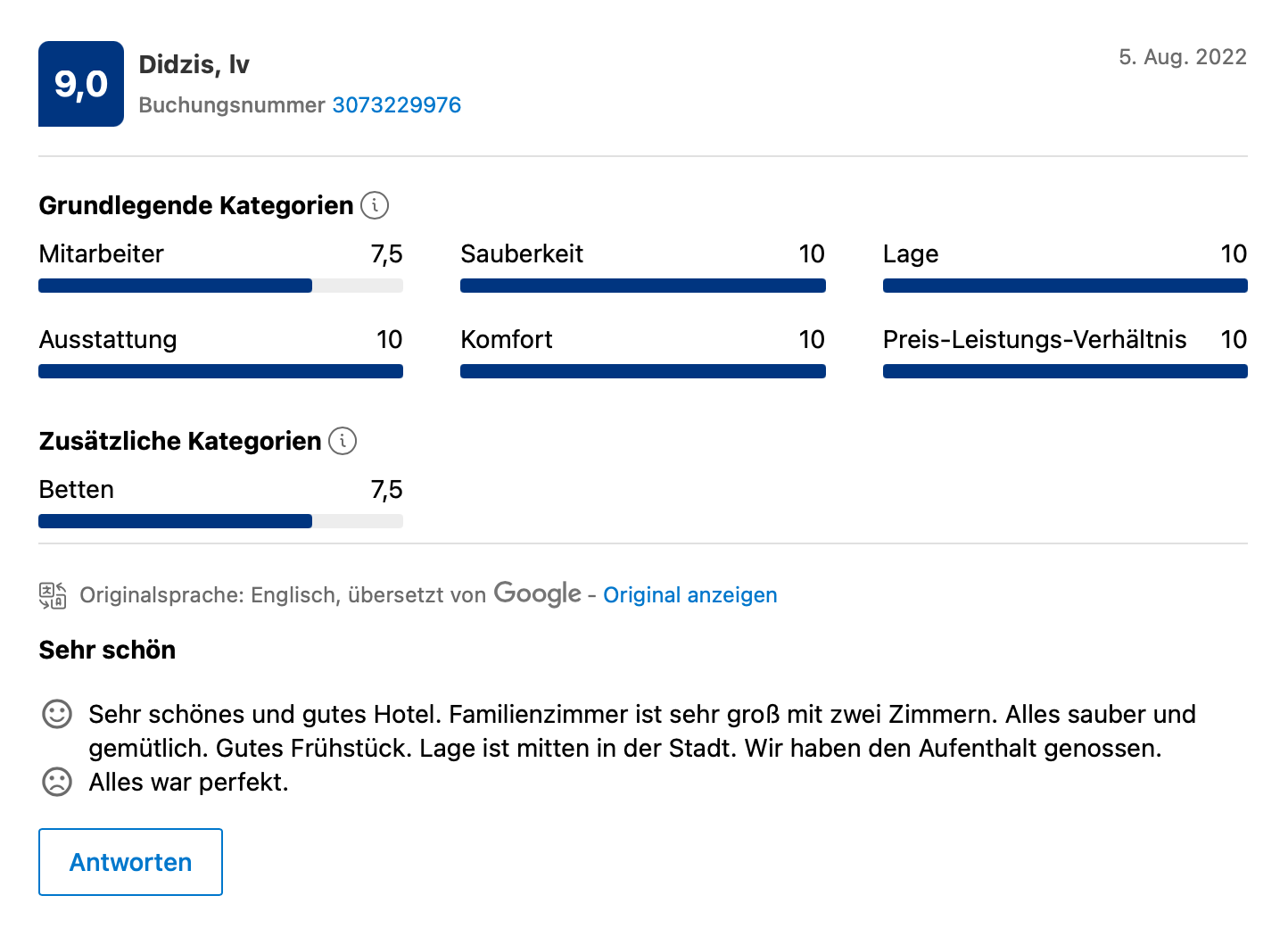
Task: Click the Mitarbeiter rating bar
Action: point(220,286)
